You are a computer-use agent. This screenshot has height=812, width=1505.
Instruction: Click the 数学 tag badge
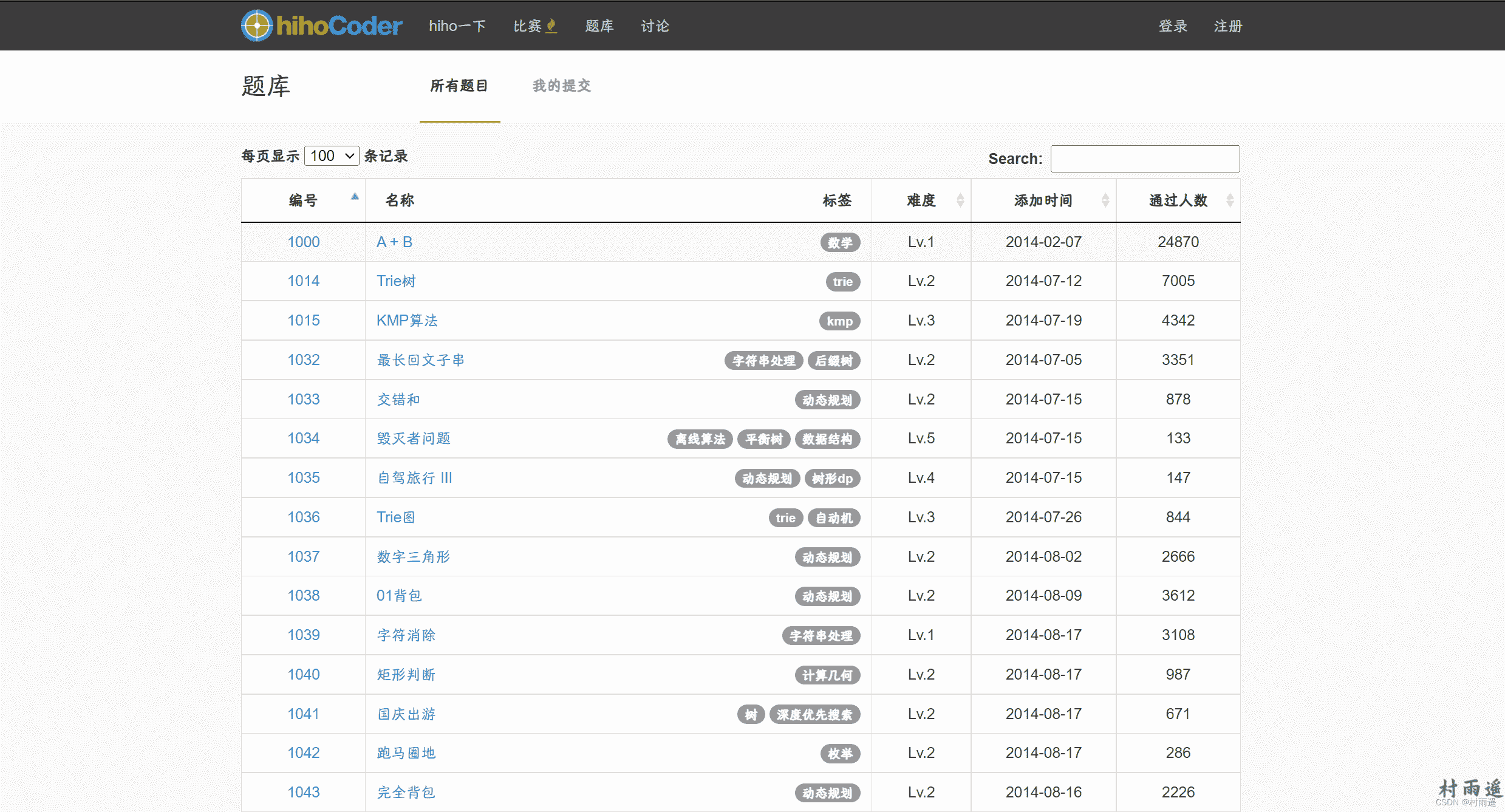coord(840,243)
